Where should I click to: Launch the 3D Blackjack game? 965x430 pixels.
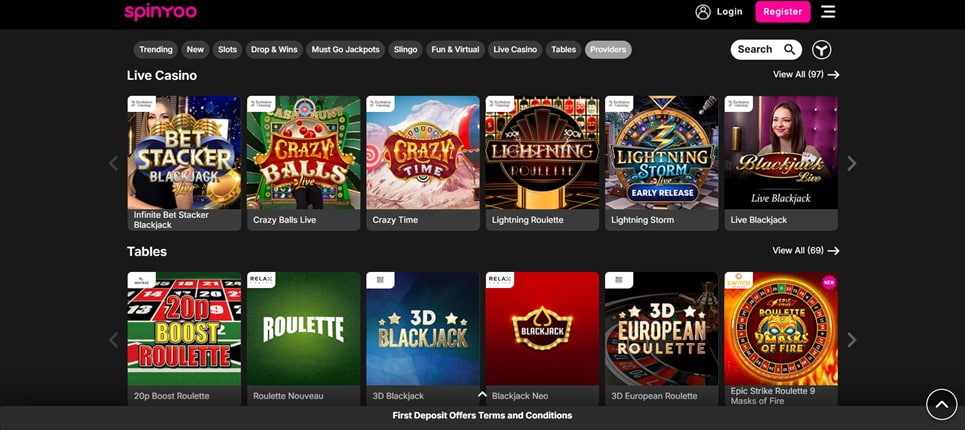pyautogui.click(x=423, y=338)
